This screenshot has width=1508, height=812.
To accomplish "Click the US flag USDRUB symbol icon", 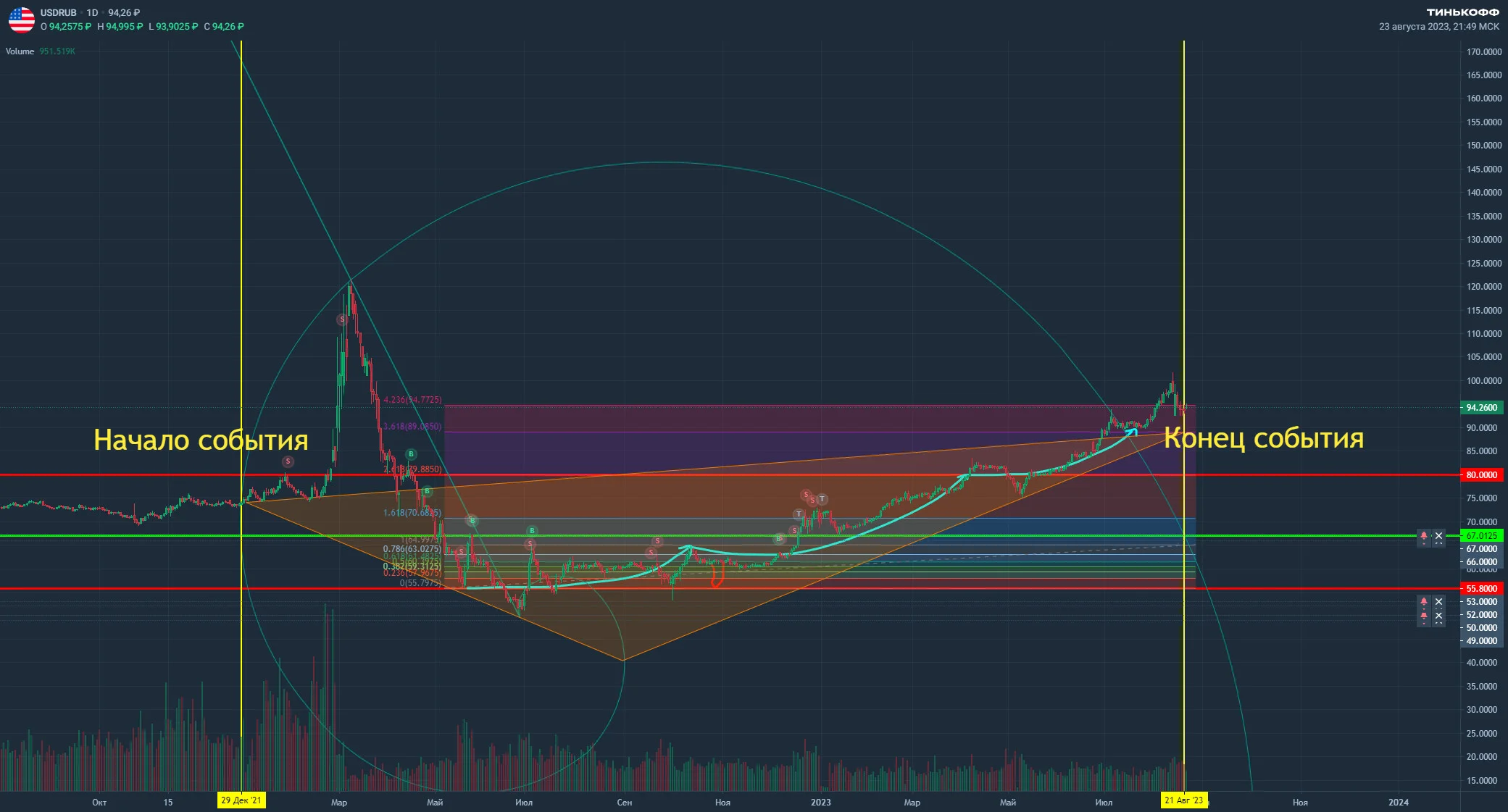I will pyautogui.click(x=22, y=20).
